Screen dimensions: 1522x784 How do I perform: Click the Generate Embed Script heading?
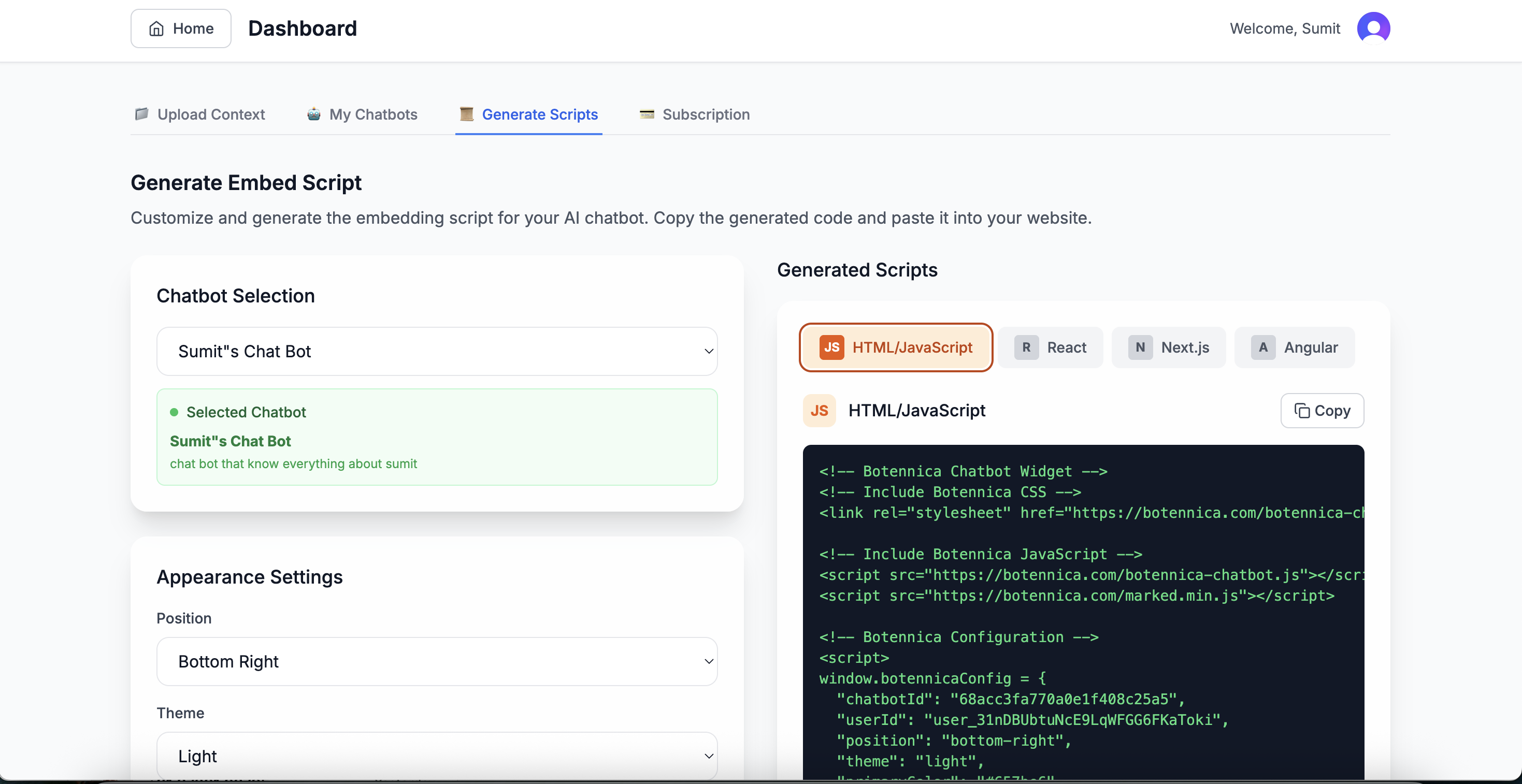pyautogui.click(x=246, y=183)
